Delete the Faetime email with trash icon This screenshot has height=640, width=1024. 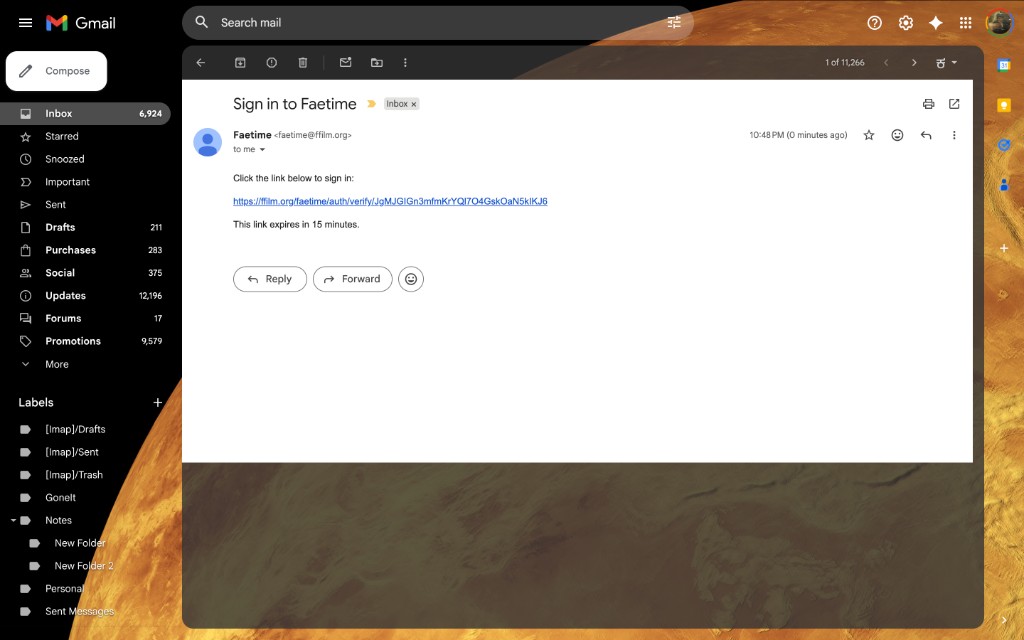tap(303, 62)
